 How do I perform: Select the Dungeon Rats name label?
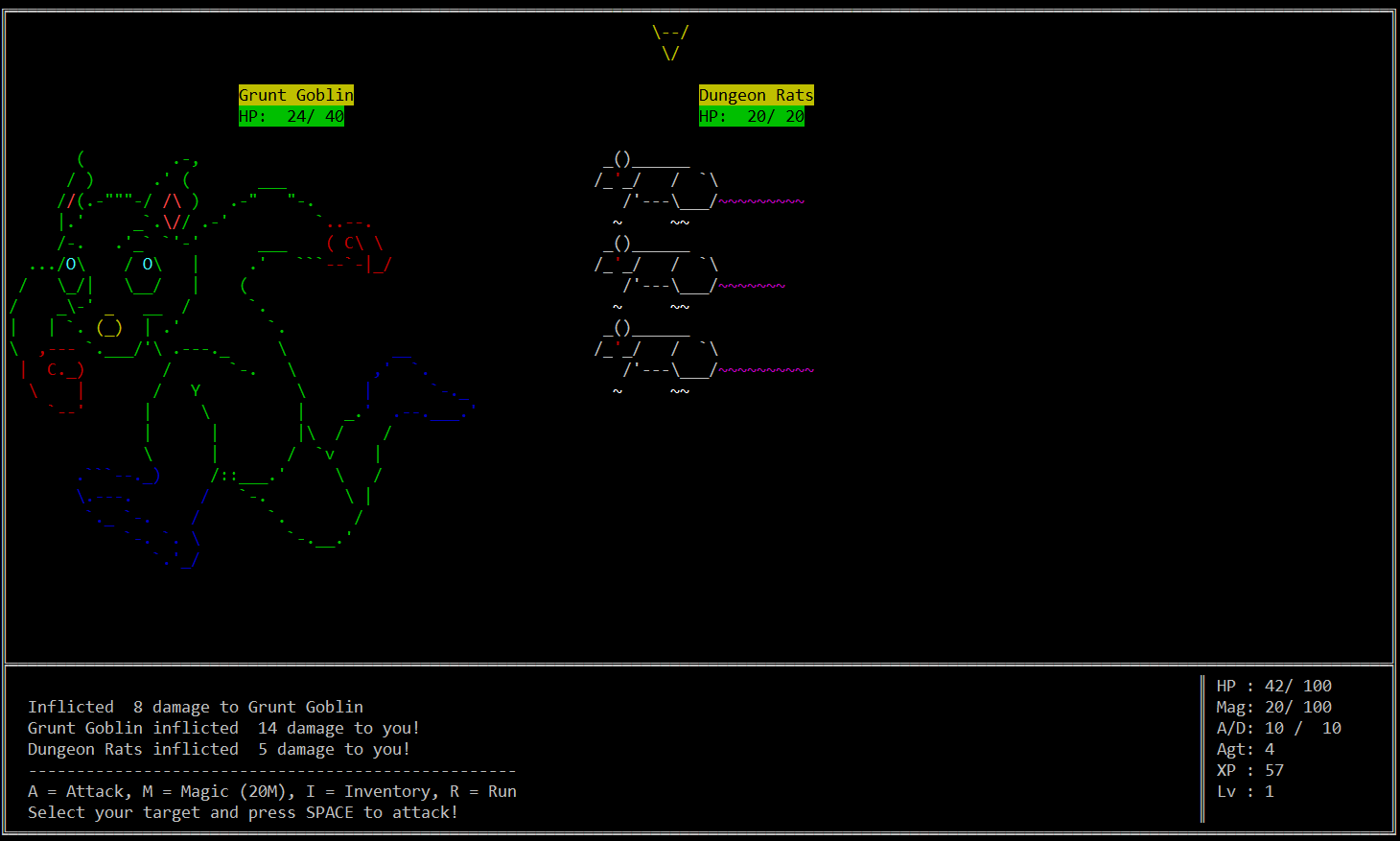[x=757, y=95]
